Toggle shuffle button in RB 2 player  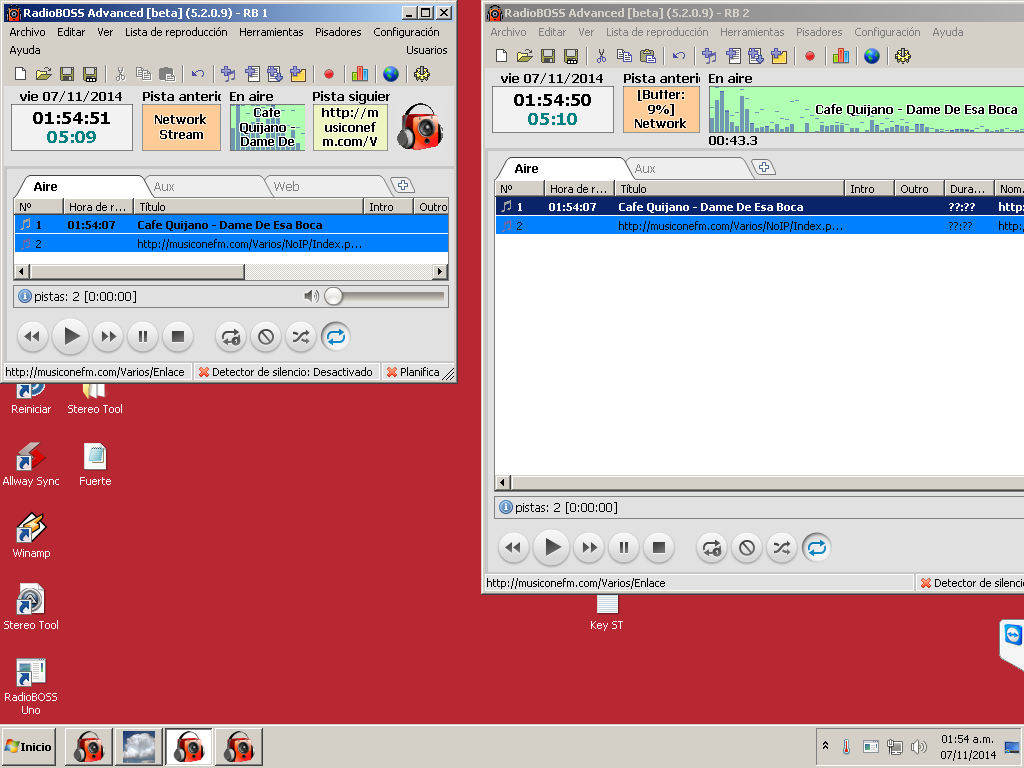782,548
